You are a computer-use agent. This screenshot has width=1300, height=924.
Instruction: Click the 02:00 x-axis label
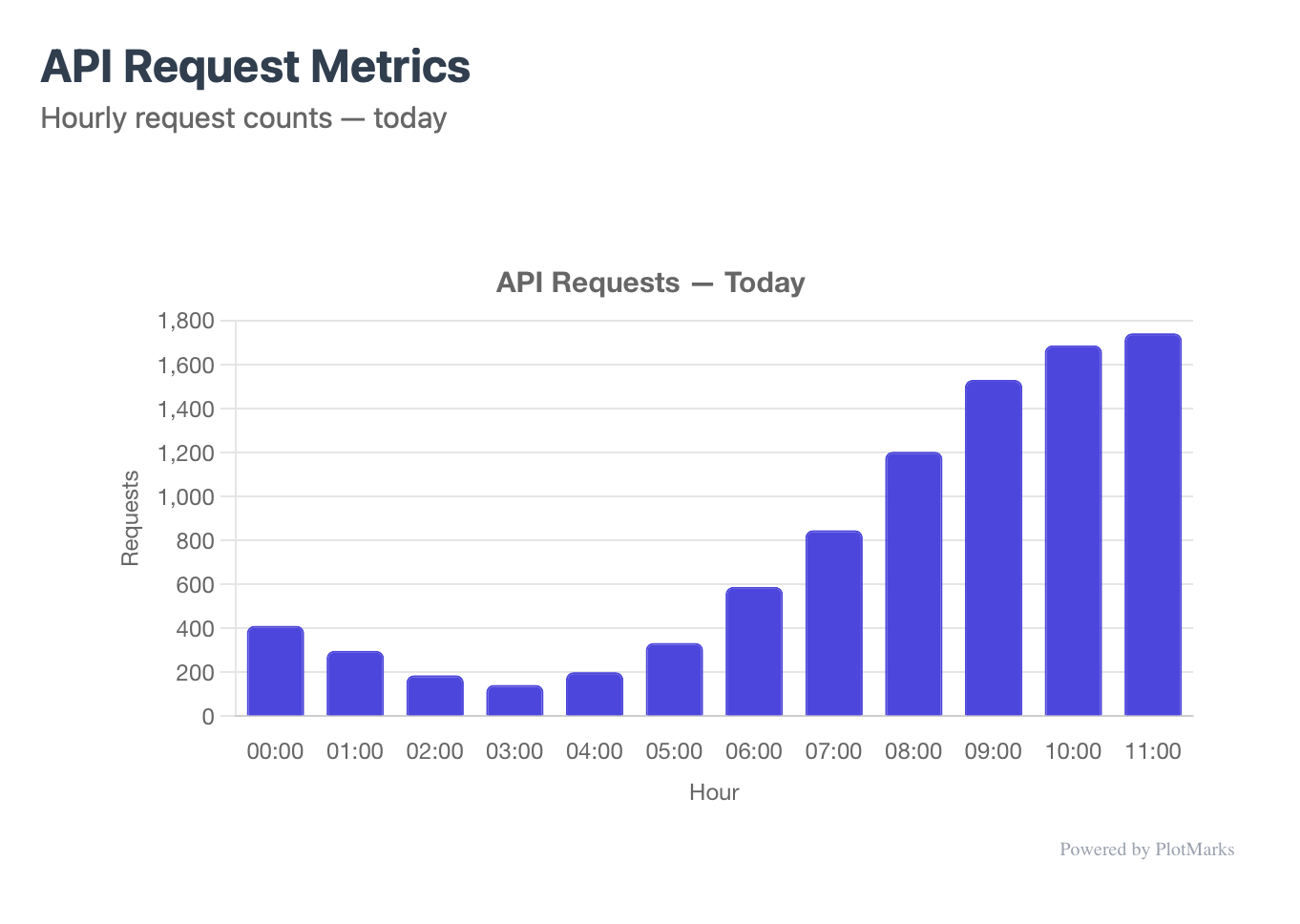[435, 751]
